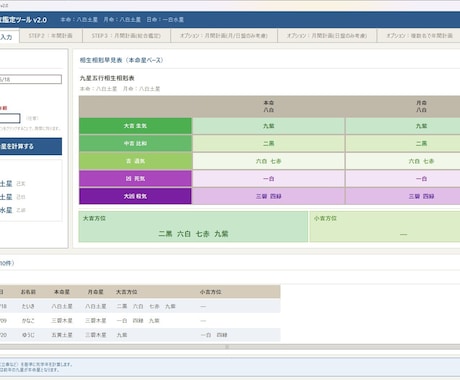
Task: Click the 吉 退気 row label
Action: pyautogui.click(x=135, y=161)
